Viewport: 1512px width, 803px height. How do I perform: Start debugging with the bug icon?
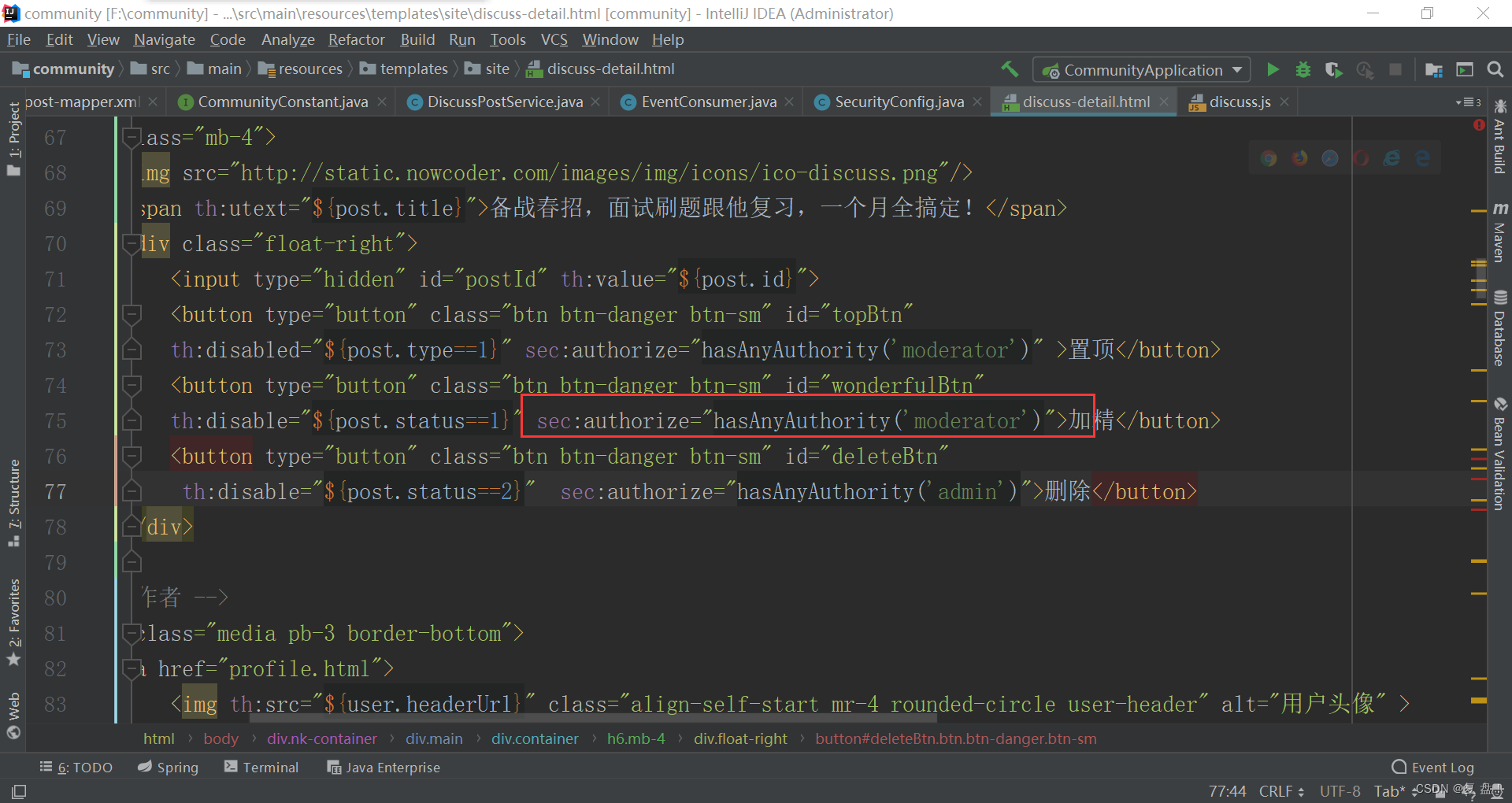pyautogui.click(x=1303, y=69)
